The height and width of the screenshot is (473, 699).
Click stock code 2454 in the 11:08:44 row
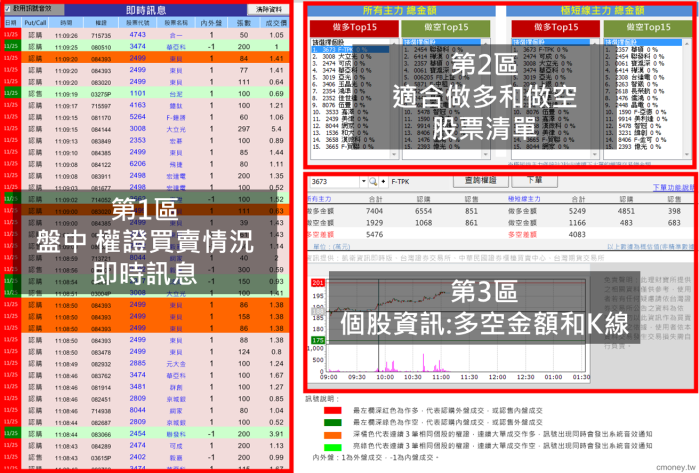pyautogui.click(x=137, y=433)
